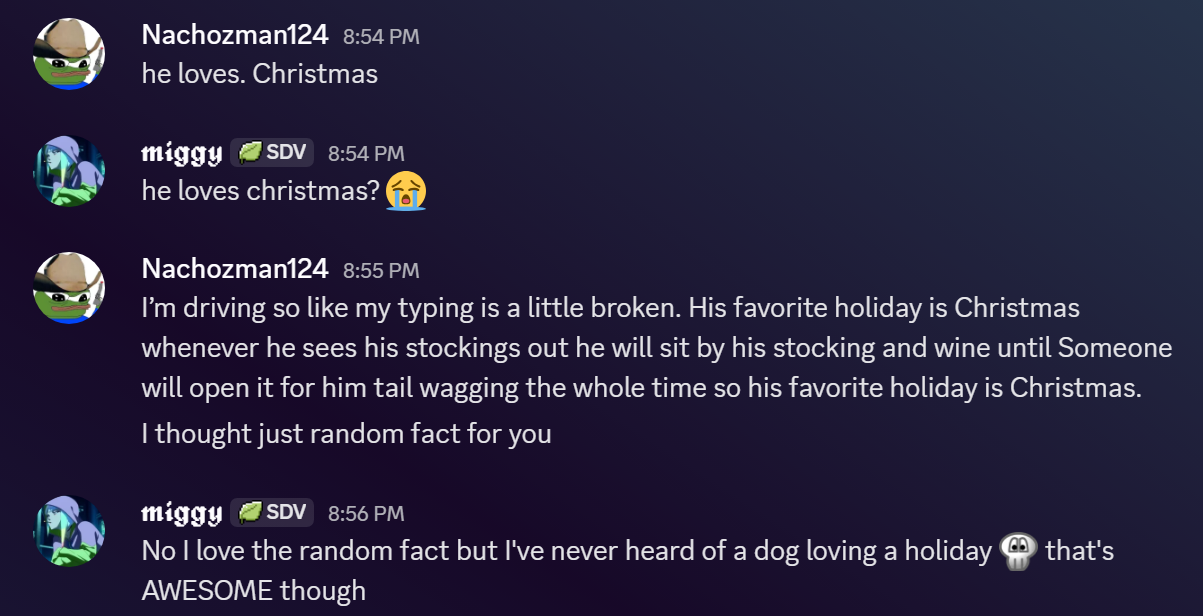Screen dimensions: 1203x616
Task: Click miggy's username on the 8:54 PM message
Action: coord(181,153)
